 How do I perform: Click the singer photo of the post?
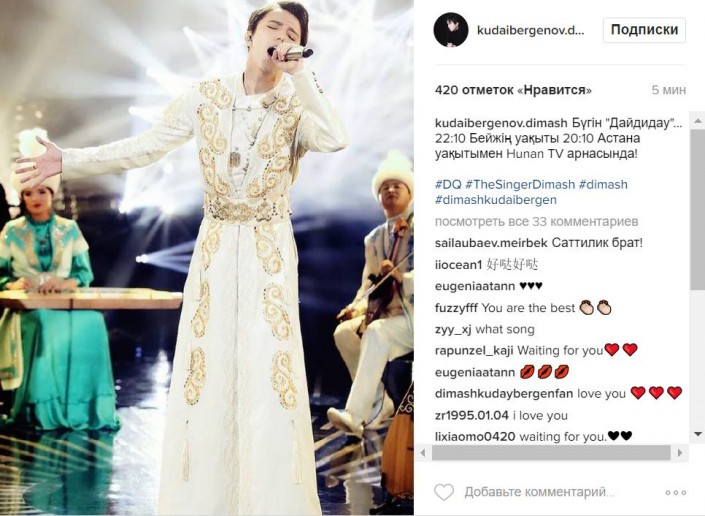tap(206, 258)
